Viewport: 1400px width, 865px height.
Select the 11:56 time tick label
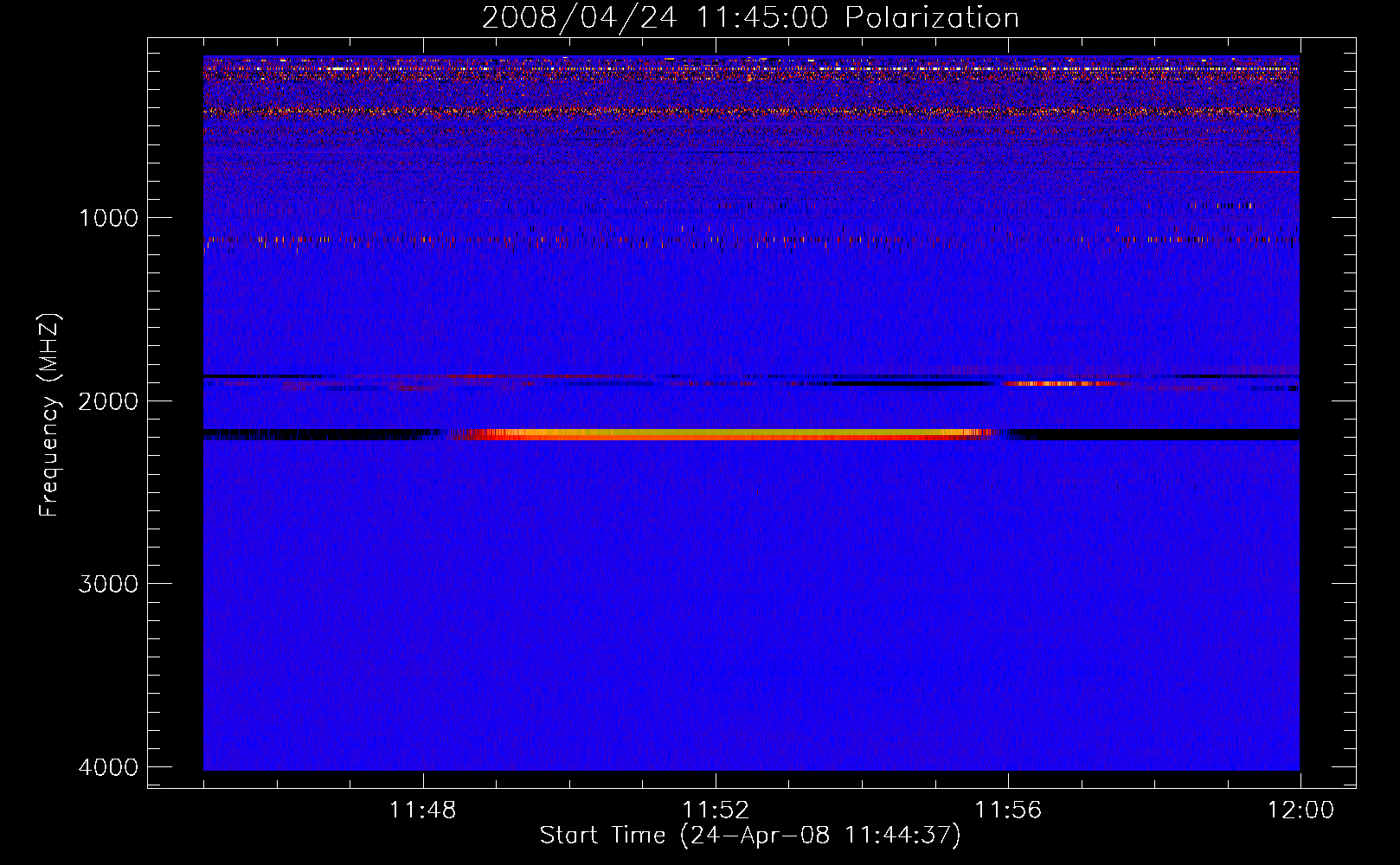point(1008,811)
